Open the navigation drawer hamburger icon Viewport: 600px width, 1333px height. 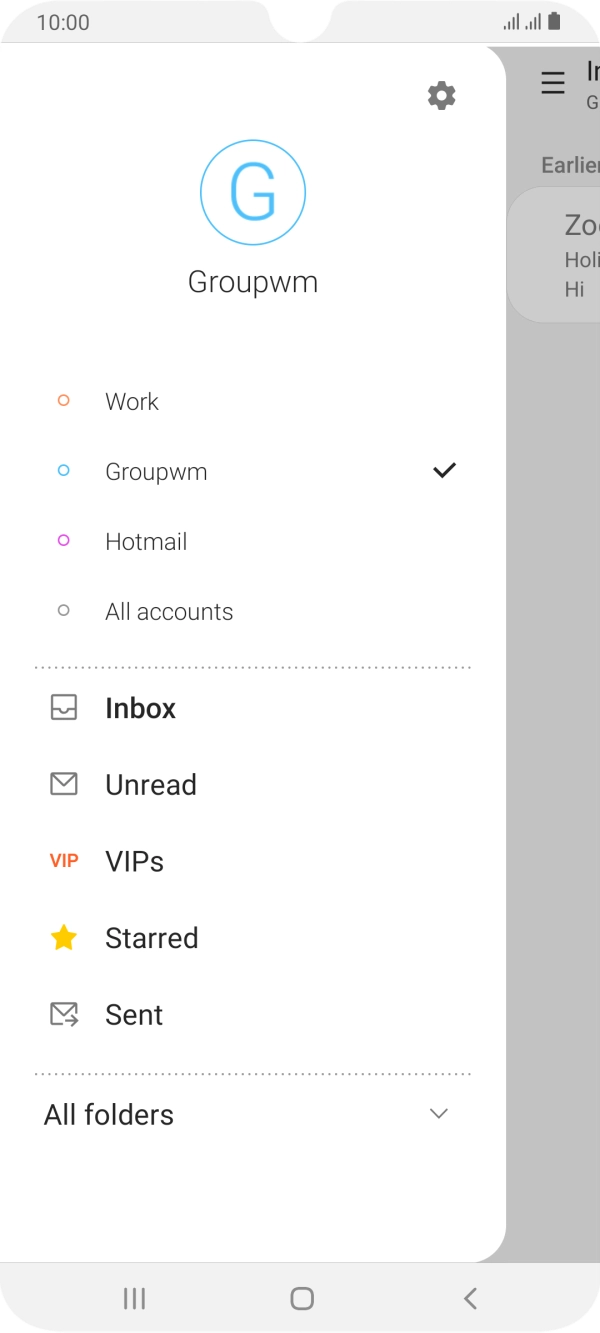coord(552,83)
